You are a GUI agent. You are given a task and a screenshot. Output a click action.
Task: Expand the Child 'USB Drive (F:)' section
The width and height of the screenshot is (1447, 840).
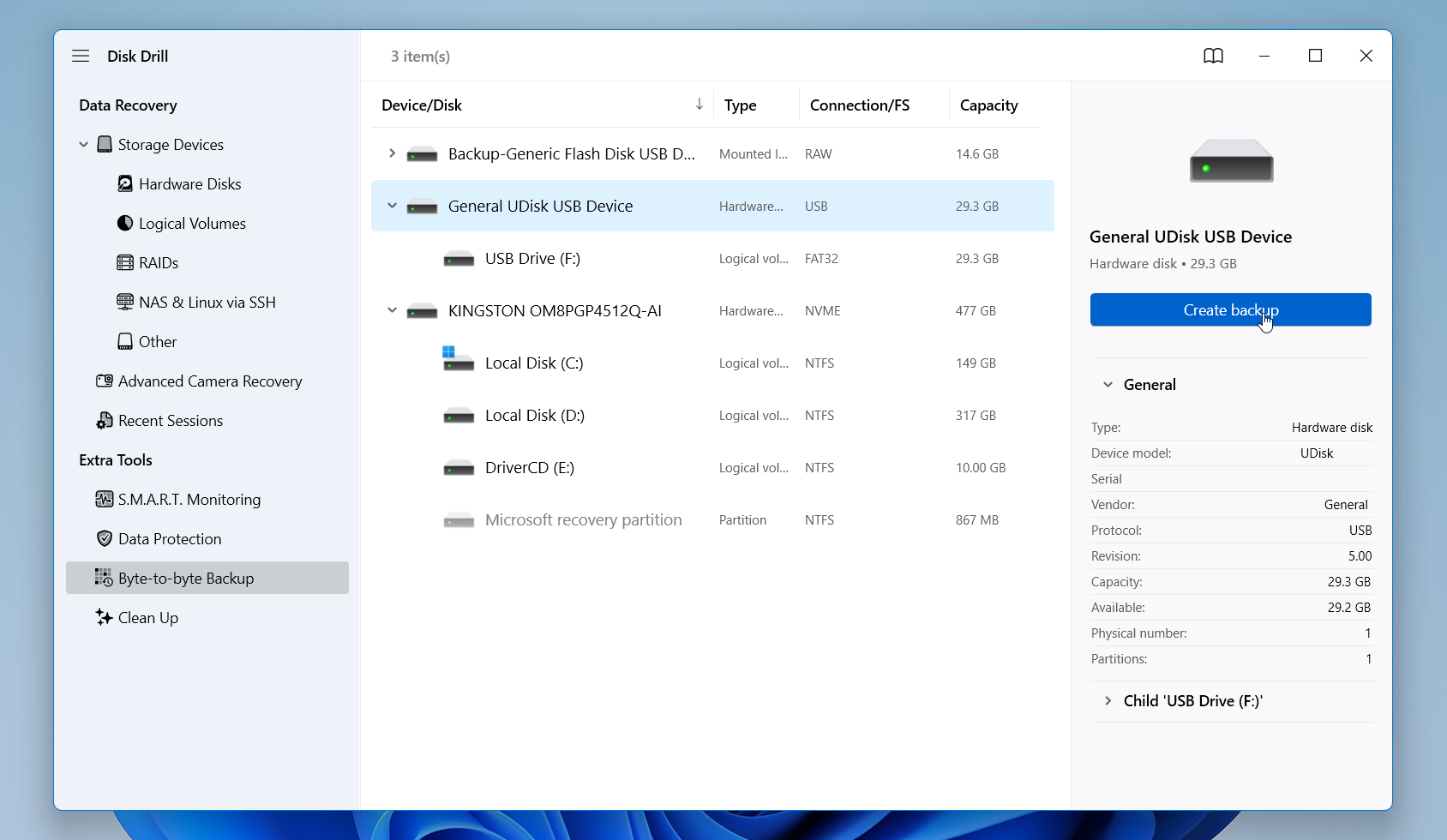tap(1108, 700)
